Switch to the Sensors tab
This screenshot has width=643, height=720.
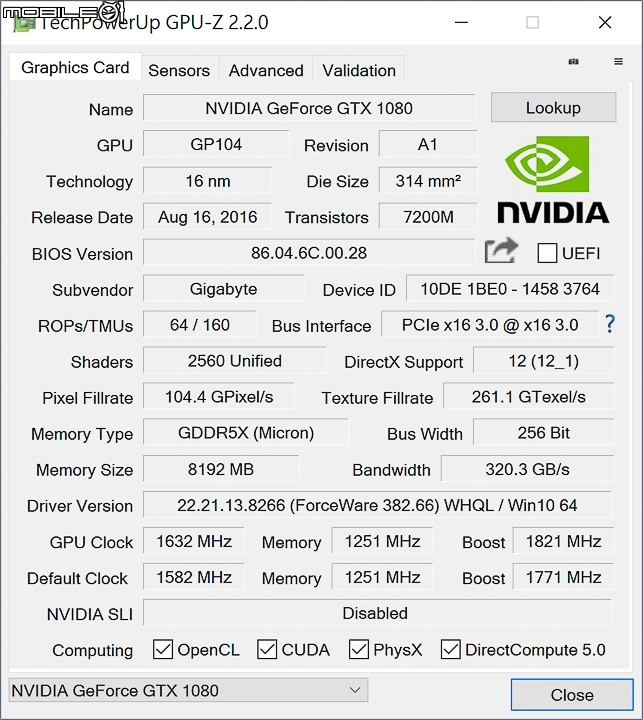coord(179,70)
